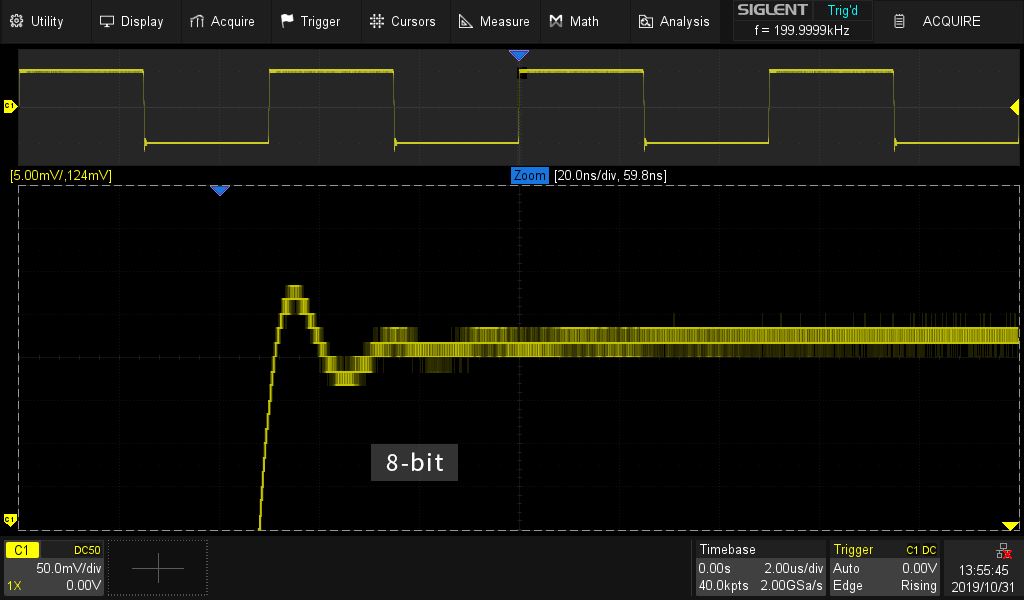Click the yellow trigger level arrow on the right edge
1024x600 pixels.
pos(1014,106)
